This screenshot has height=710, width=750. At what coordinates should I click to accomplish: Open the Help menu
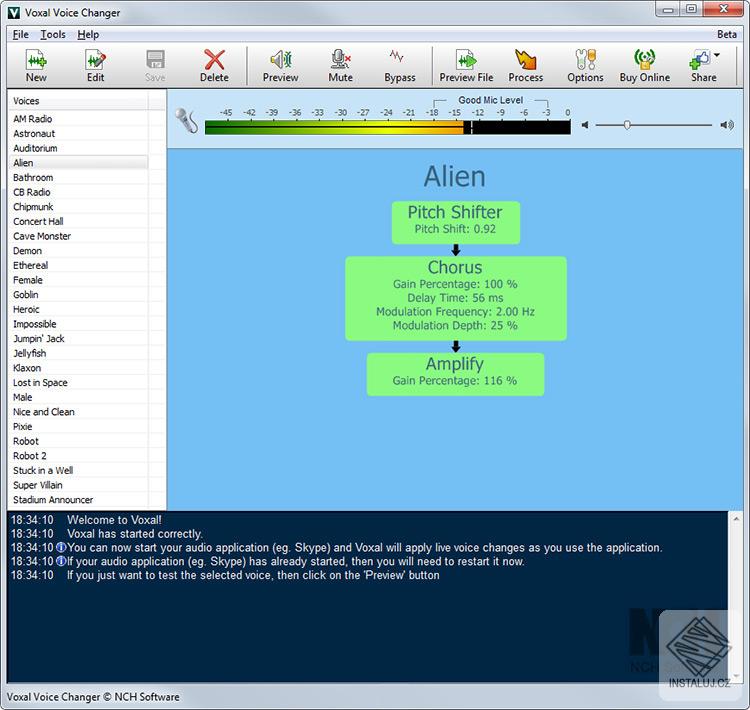click(x=88, y=34)
